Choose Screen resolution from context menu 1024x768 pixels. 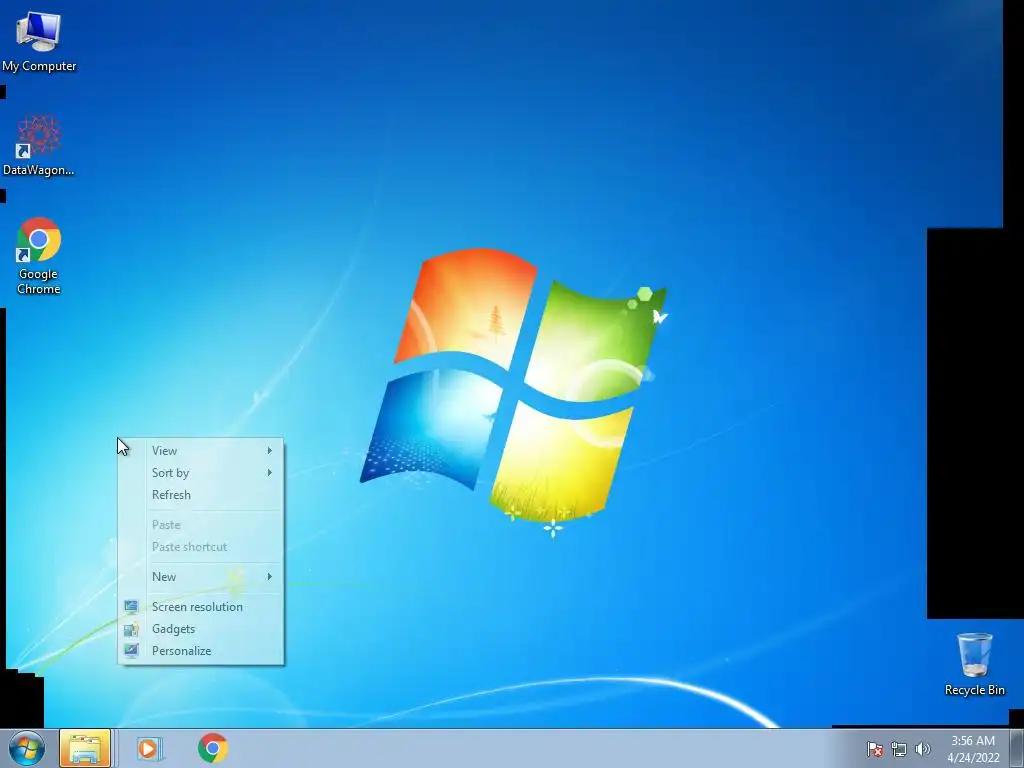[x=201, y=607]
